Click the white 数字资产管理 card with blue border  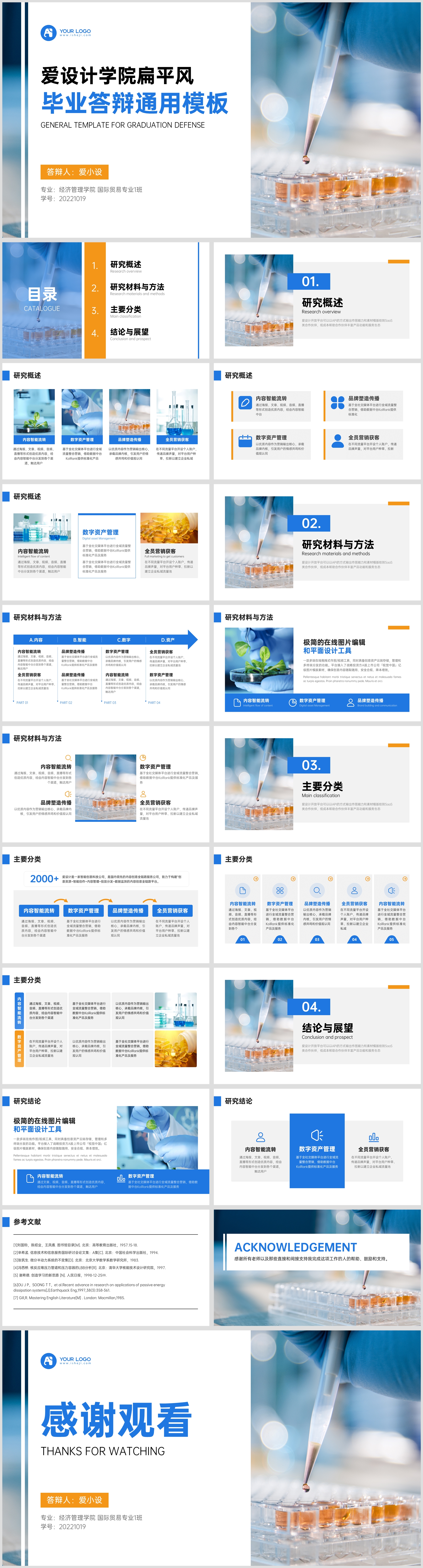pos(106,545)
